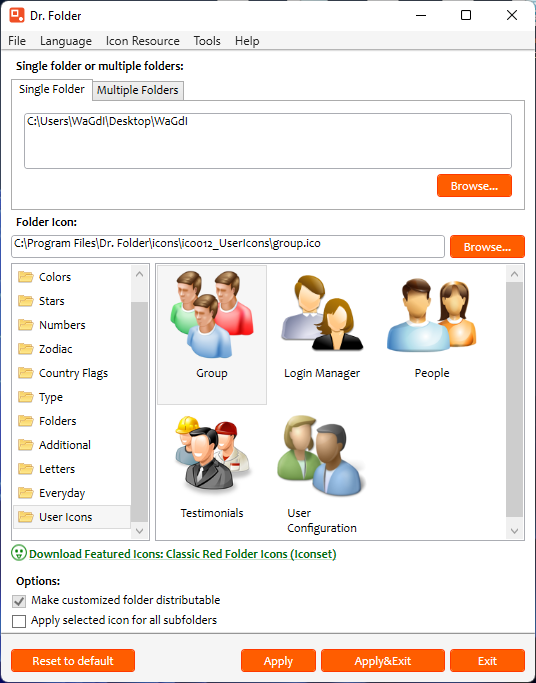Enable Apply selected icon for all subfolders
The height and width of the screenshot is (683, 536).
click(x=19, y=621)
